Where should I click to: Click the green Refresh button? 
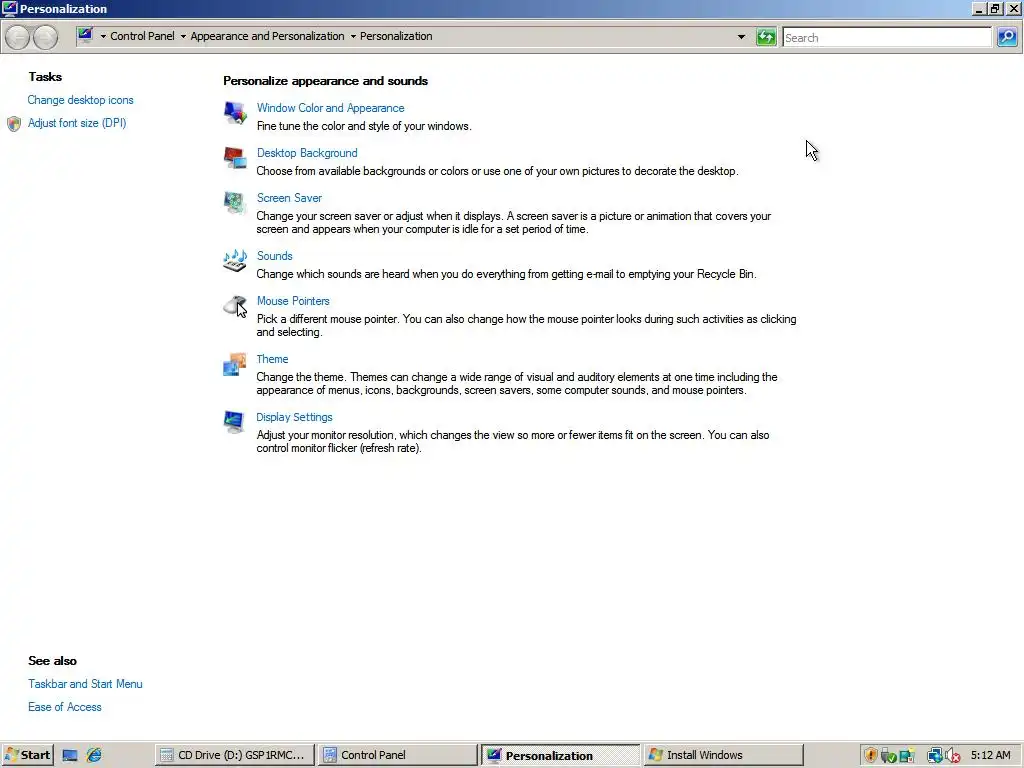pyautogui.click(x=766, y=37)
